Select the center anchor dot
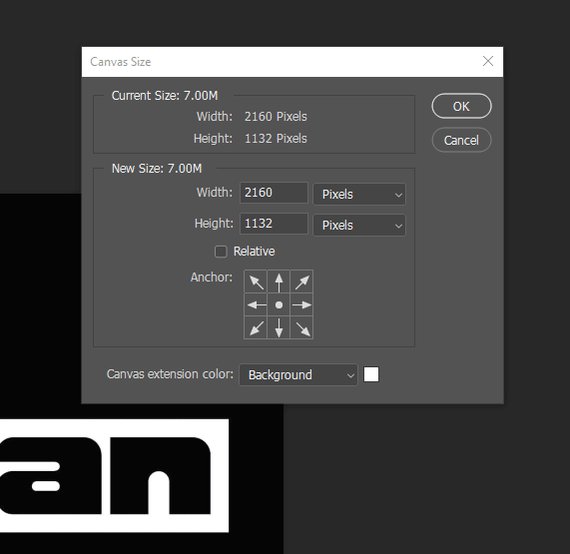 coord(279,305)
